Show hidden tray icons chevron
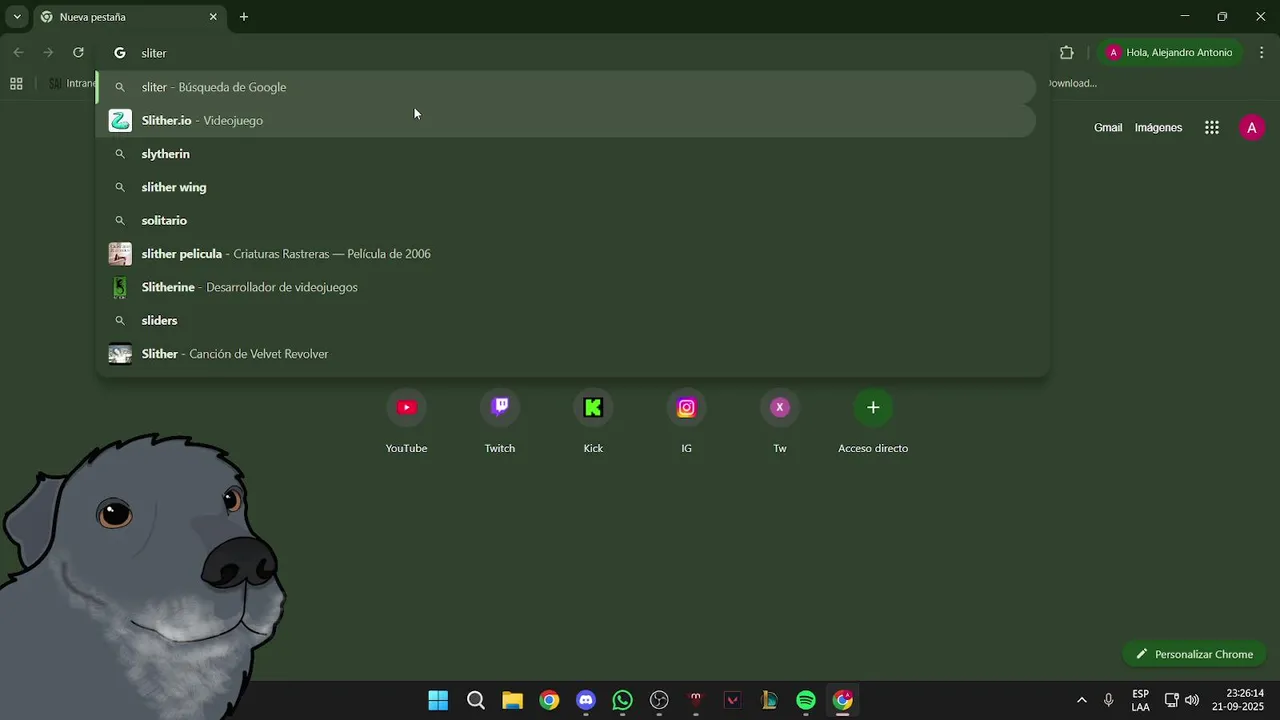 (1081, 700)
